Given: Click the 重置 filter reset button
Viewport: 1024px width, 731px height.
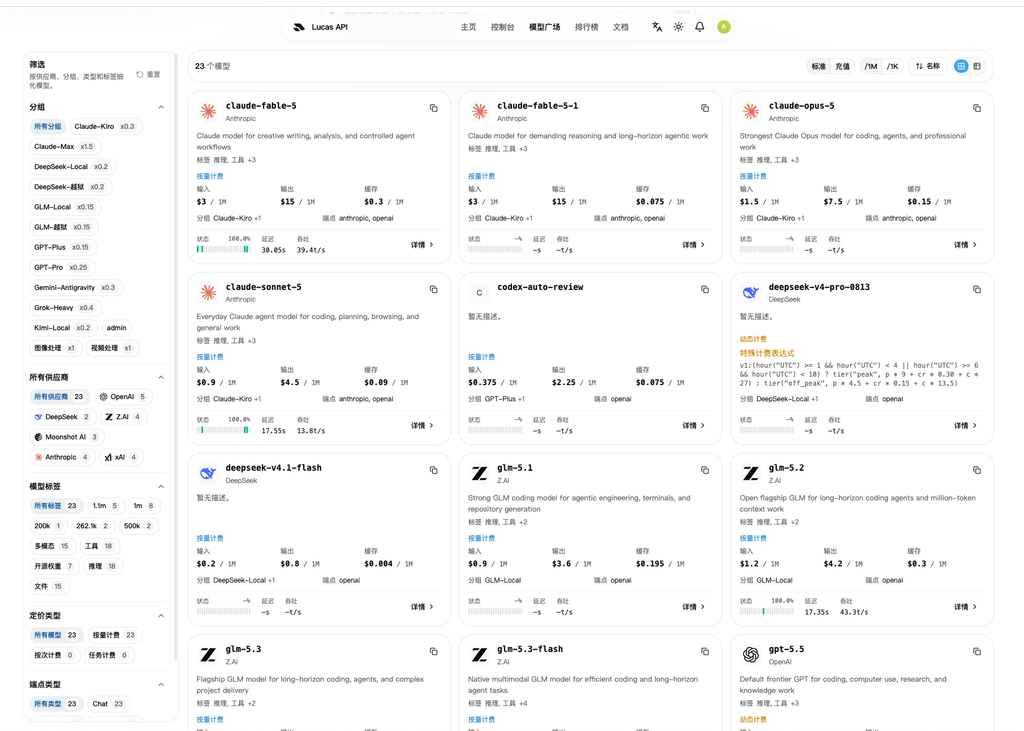Looking at the screenshot, I should point(148,74).
